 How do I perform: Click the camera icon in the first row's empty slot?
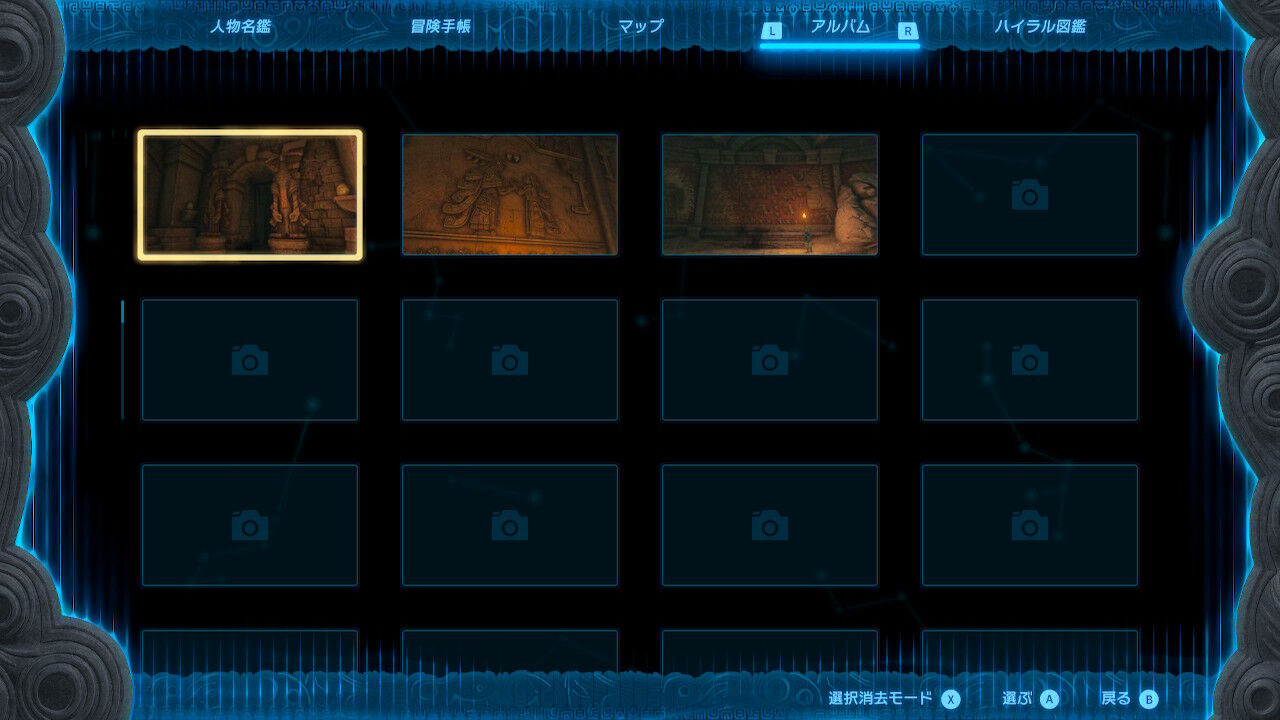coord(1030,195)
